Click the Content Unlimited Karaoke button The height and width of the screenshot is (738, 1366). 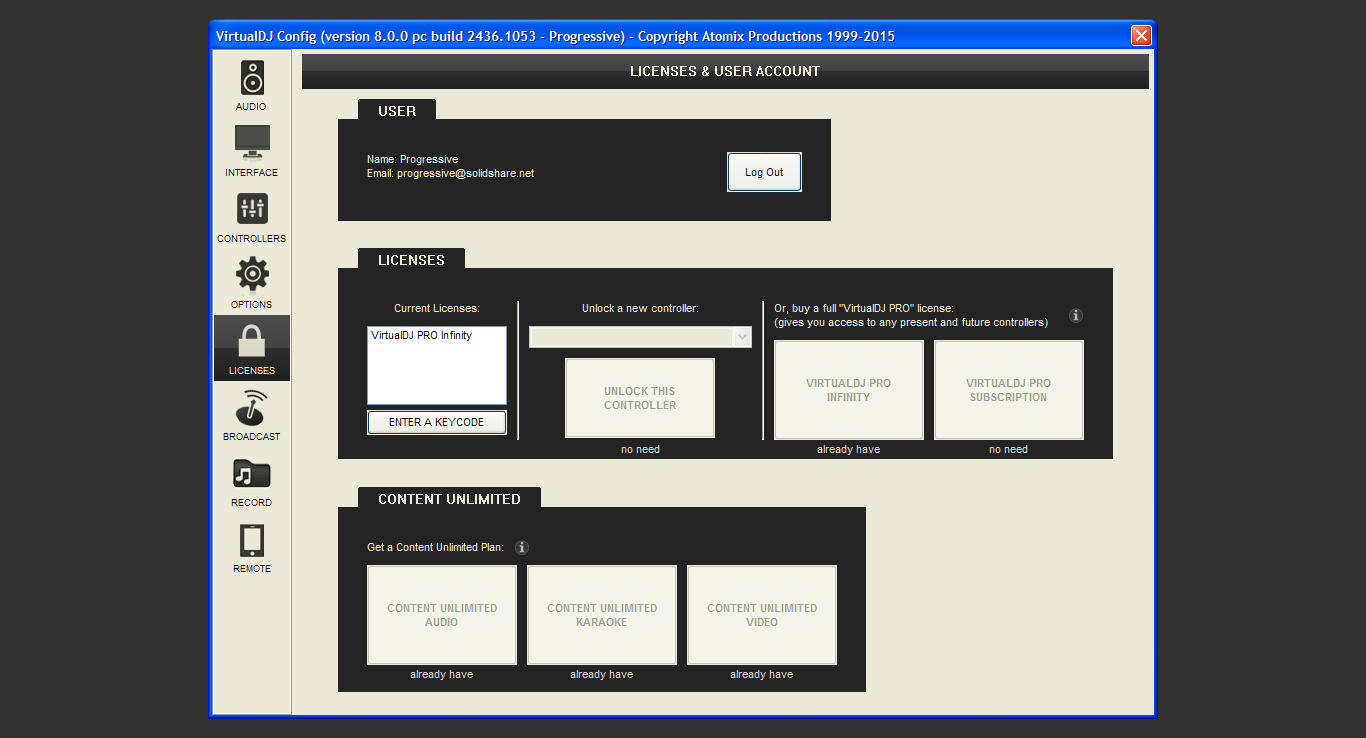point(602,615)
